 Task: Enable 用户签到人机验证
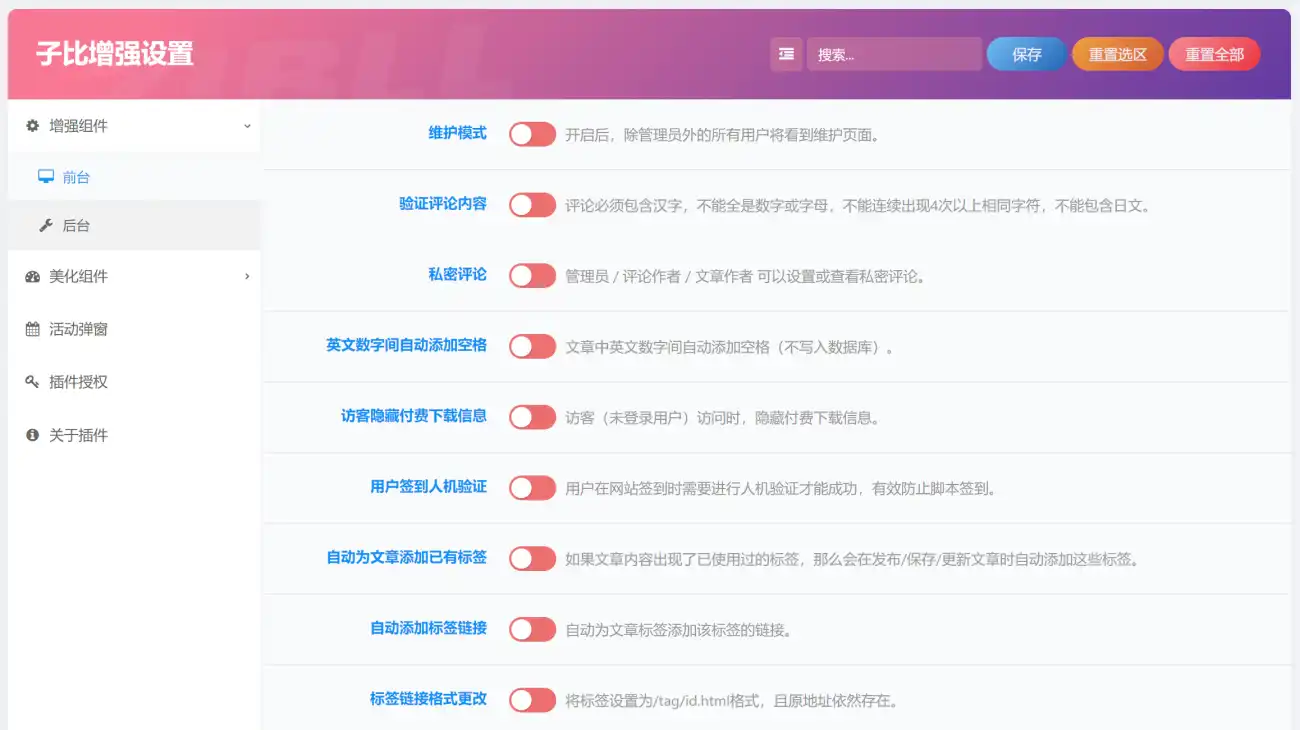tap(532, 488)
